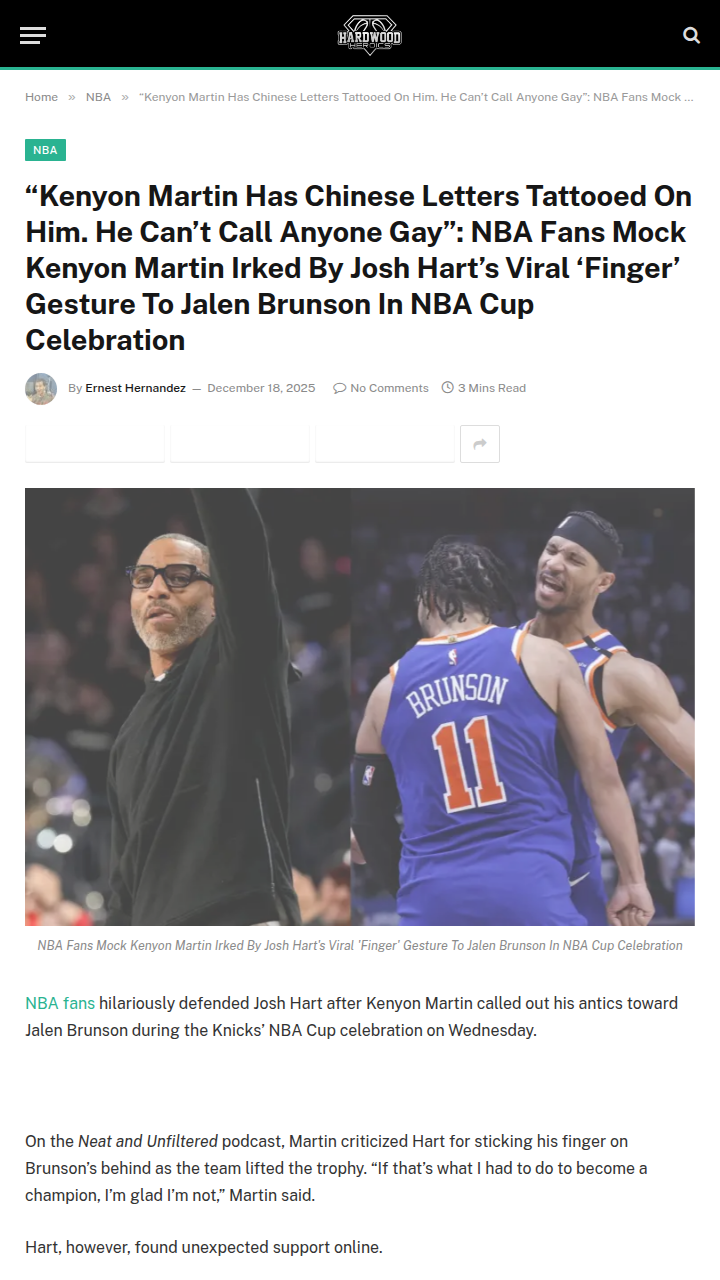720x1280 pixels.
Task: Click the December 18, 2025 date
Action: (x=261, y=388)
